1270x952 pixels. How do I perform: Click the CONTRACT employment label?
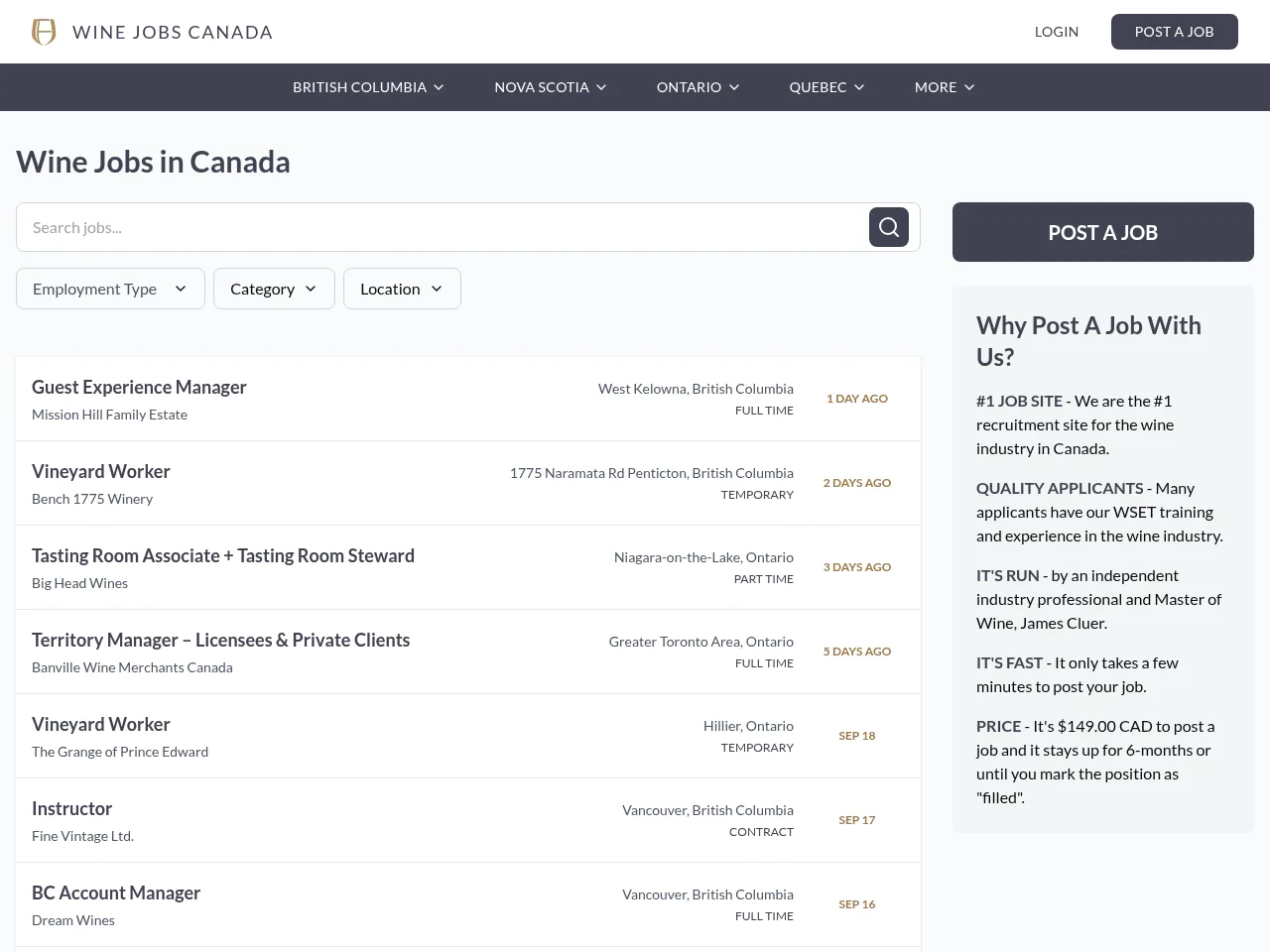(x=761, y=832)
